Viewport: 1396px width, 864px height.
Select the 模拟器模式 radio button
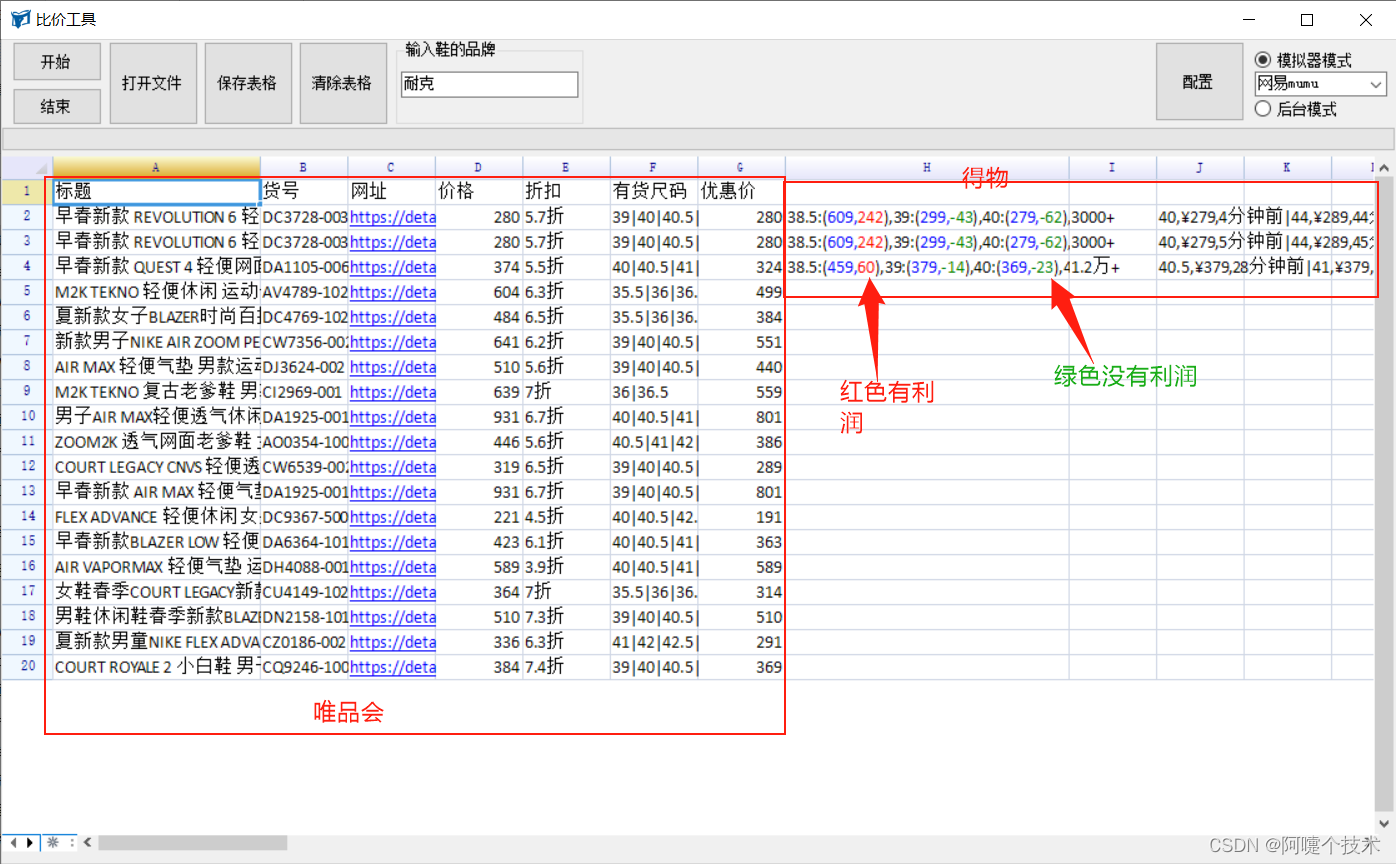[x=1262, y=60]
